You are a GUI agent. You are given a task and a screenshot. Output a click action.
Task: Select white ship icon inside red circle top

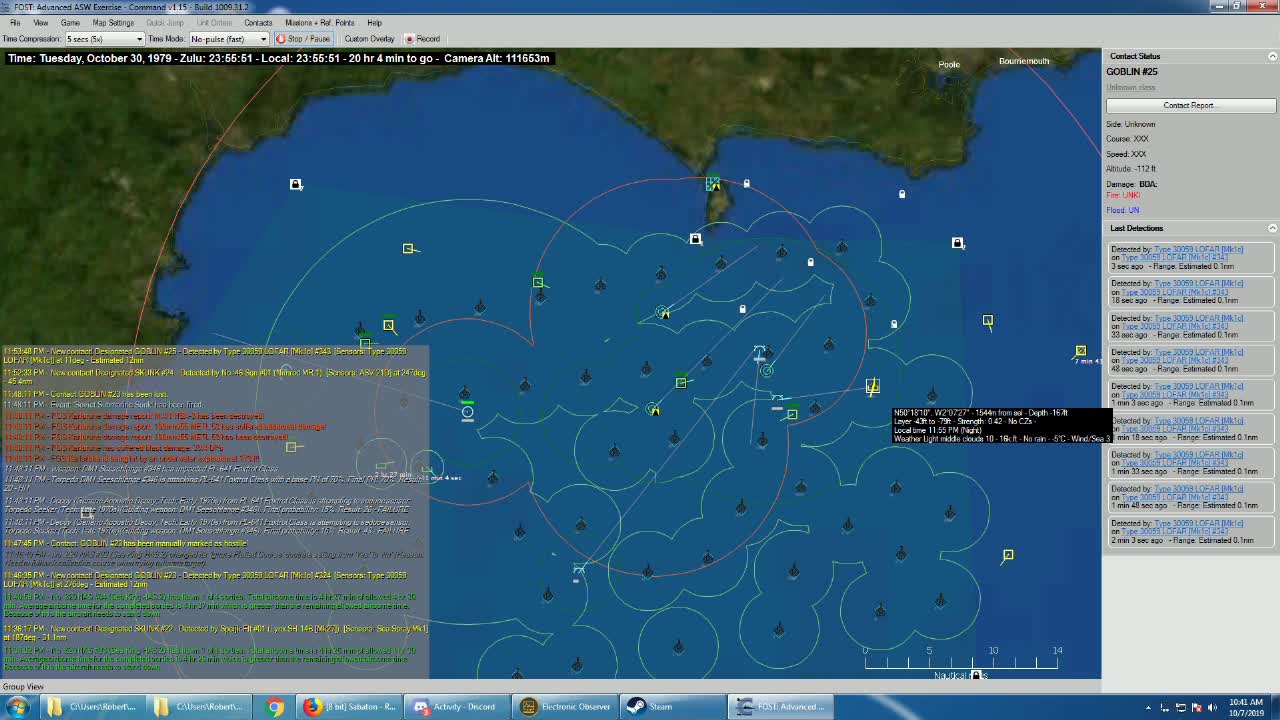coord(696,239)
